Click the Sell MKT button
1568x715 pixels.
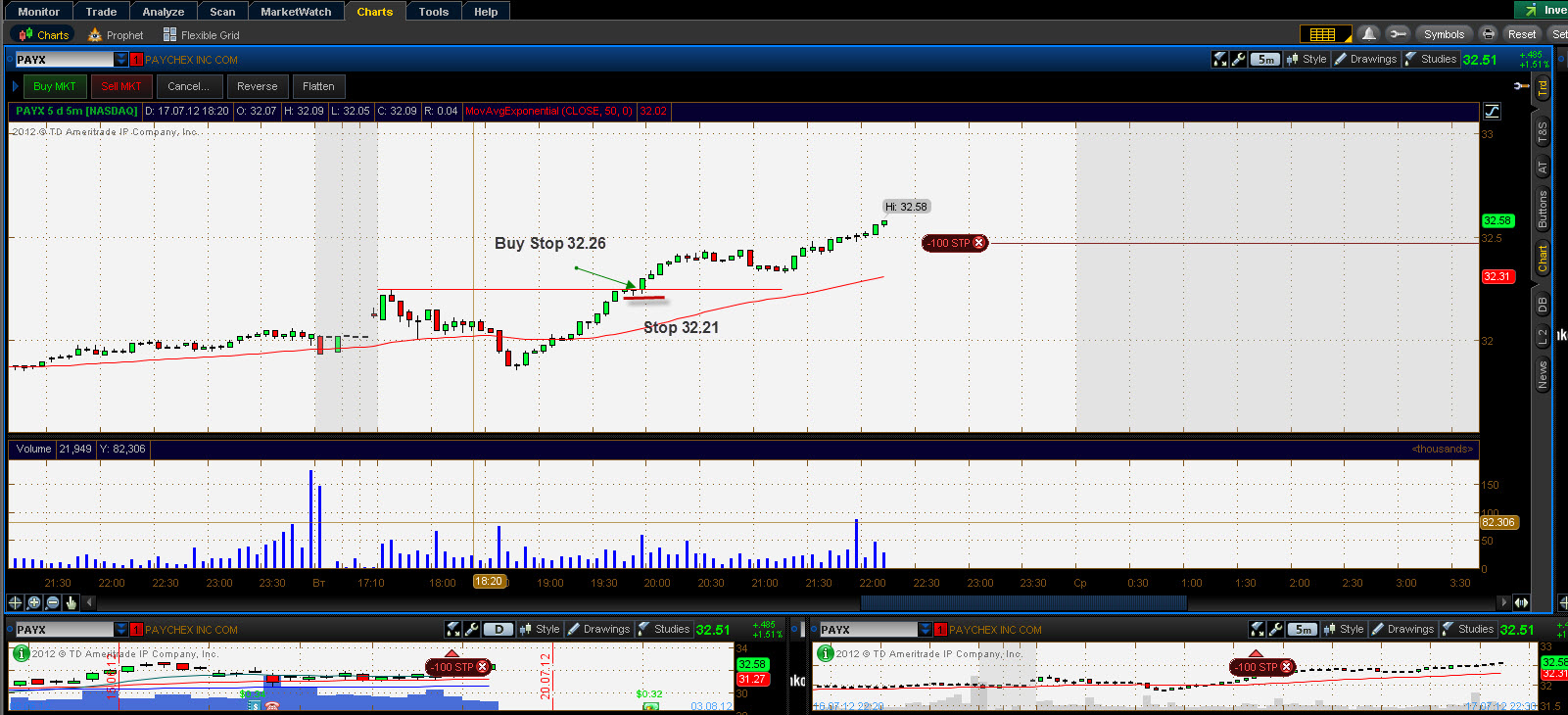121,86
